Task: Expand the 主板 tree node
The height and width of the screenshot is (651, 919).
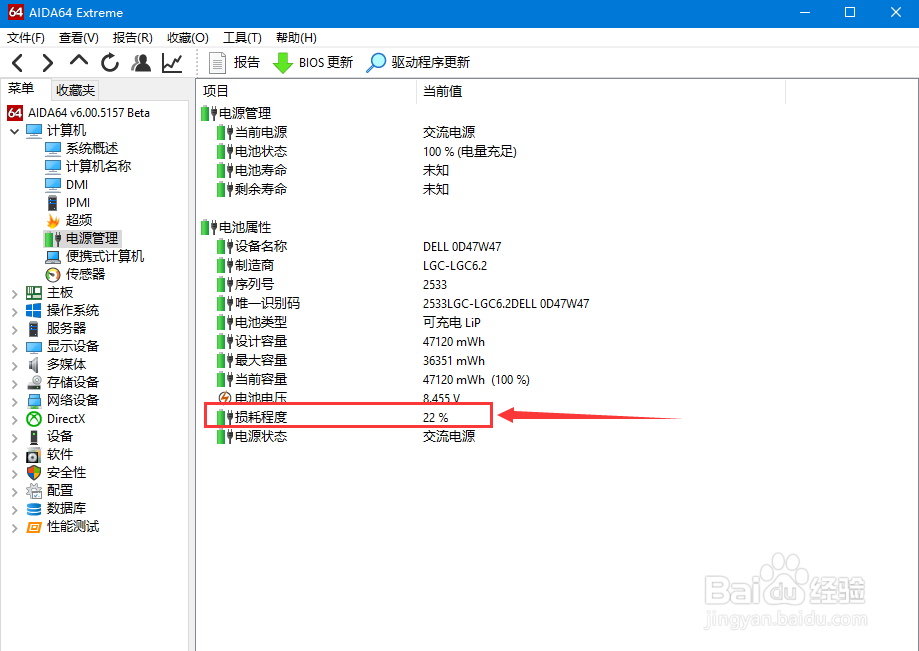Action: pyautogui.click(x=15, y=293)
